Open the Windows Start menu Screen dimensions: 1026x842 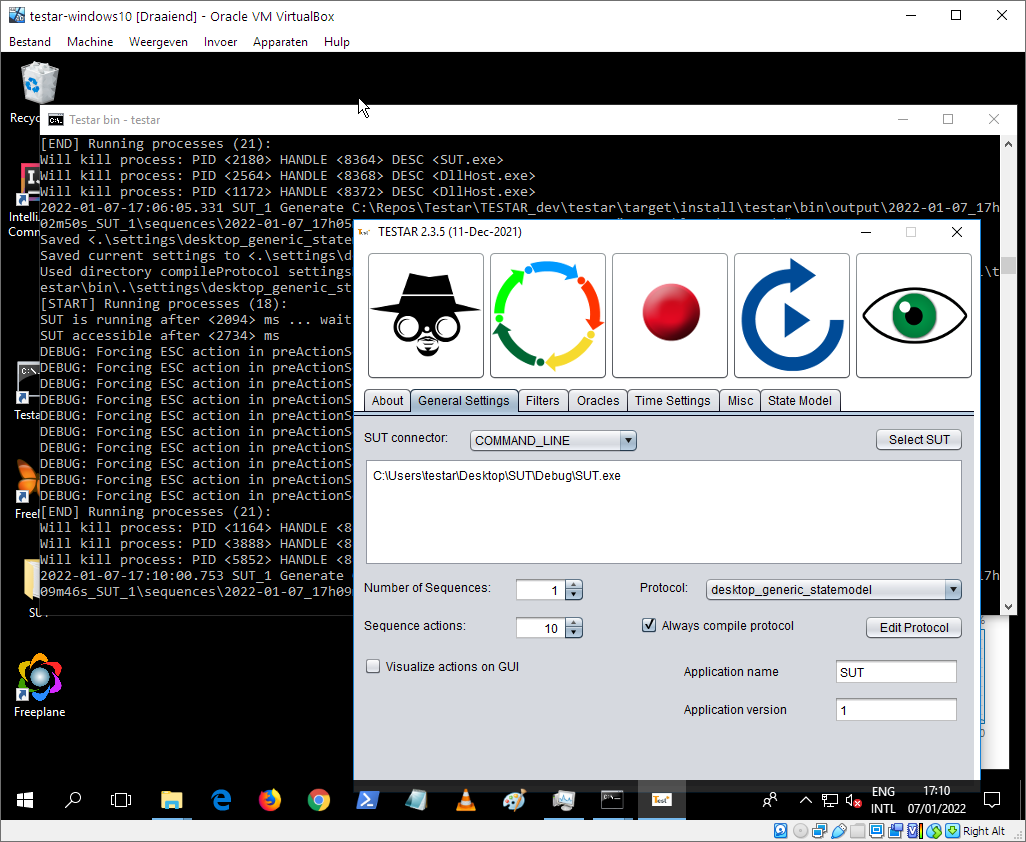[x=25, y=799]
